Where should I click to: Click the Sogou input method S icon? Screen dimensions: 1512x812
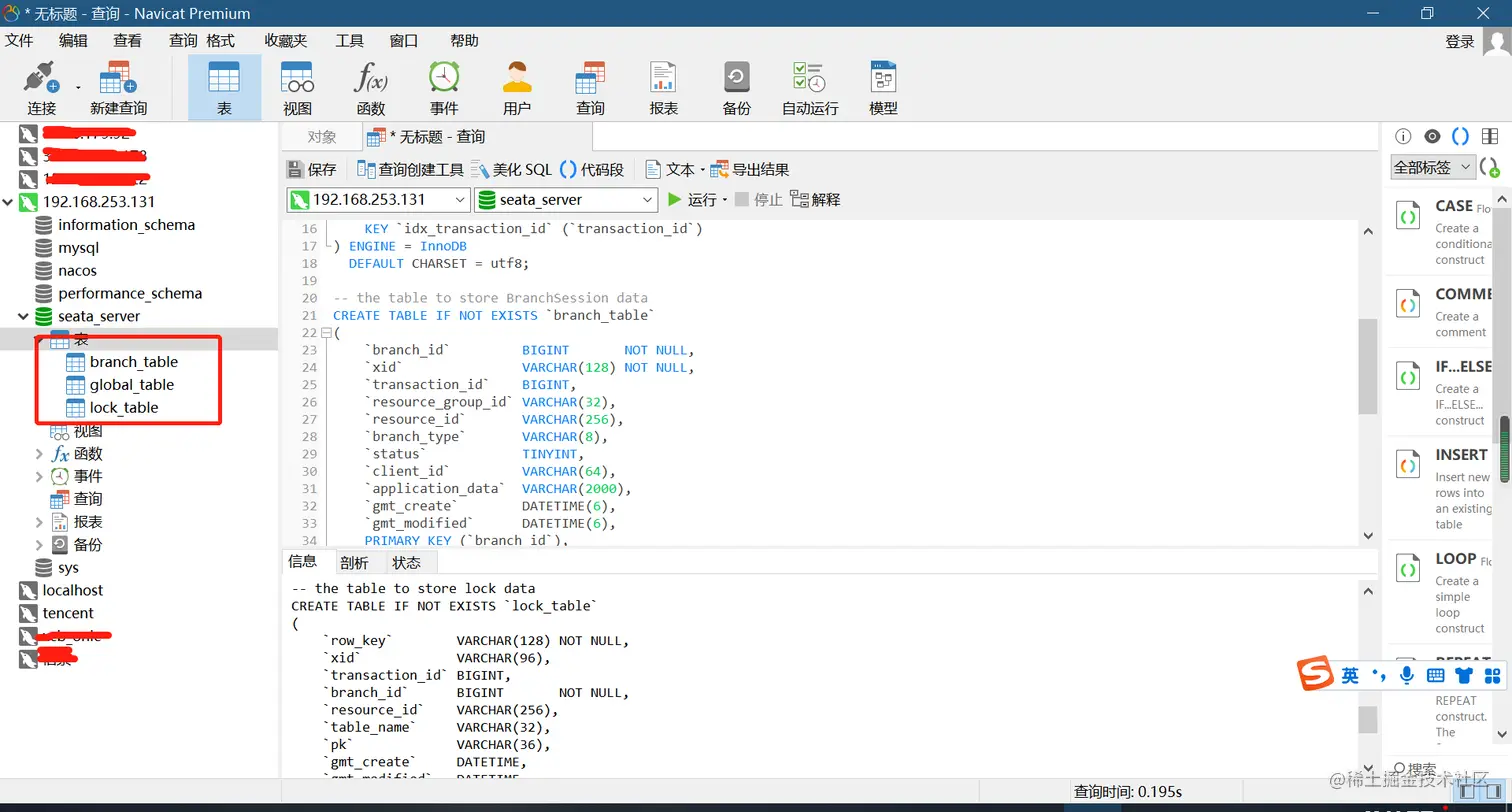coord(1316,674)
